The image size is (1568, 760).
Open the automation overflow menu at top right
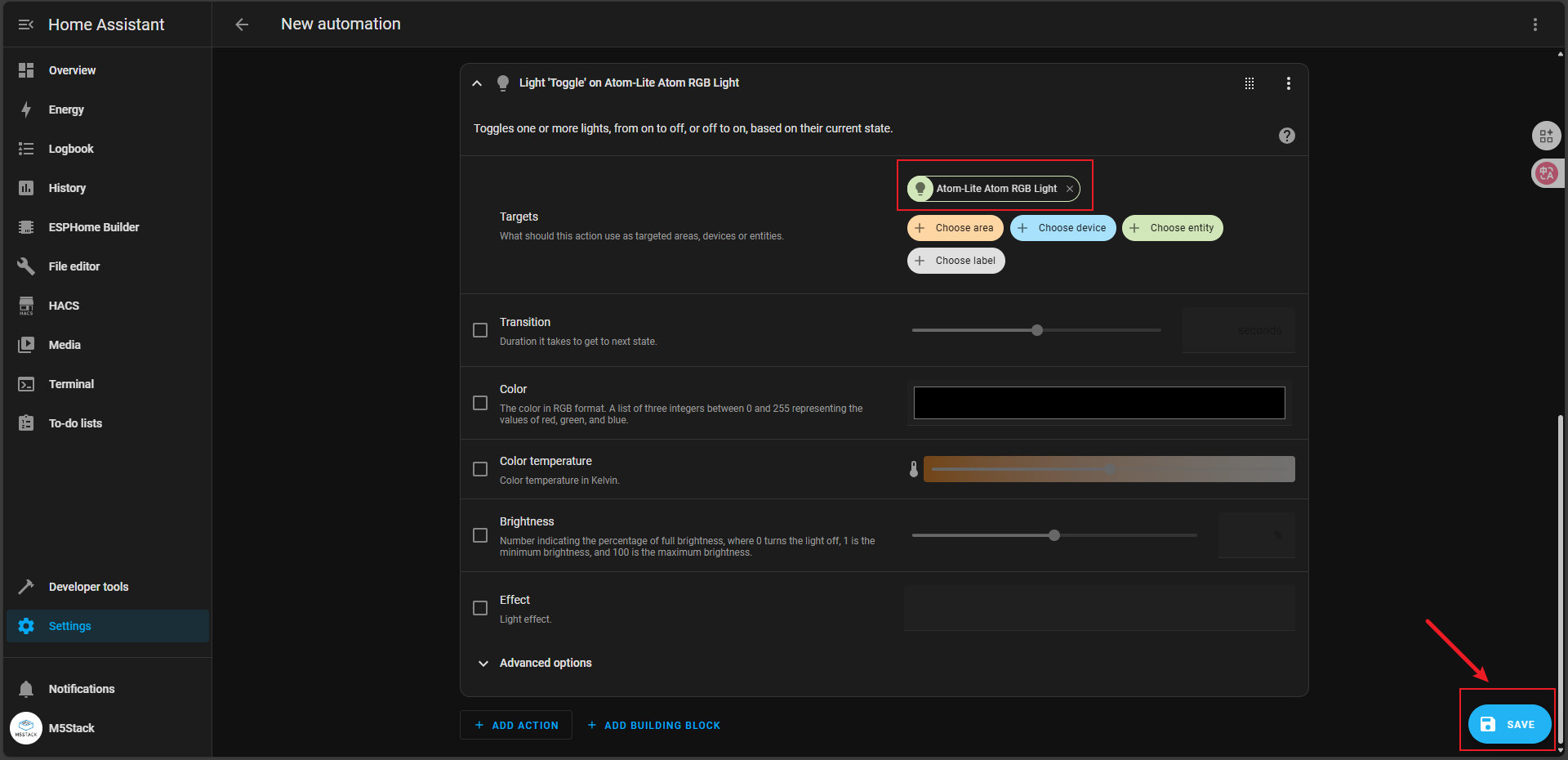tap(1535, 25)
